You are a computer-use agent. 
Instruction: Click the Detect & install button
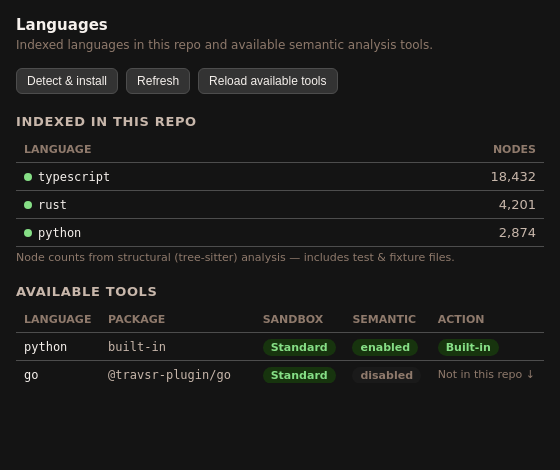tap(67, 81)
